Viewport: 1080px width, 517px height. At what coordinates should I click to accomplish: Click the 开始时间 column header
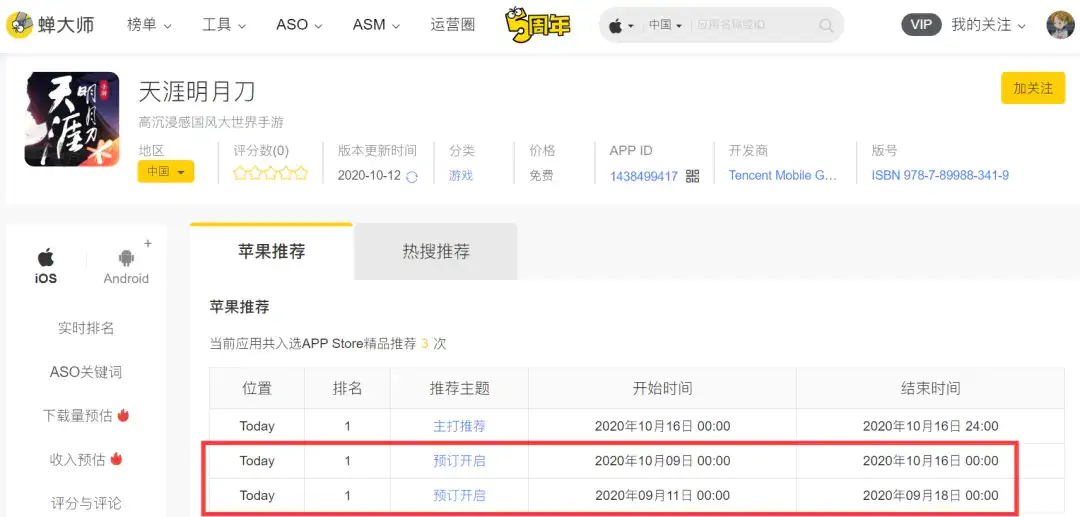[663, 388]
